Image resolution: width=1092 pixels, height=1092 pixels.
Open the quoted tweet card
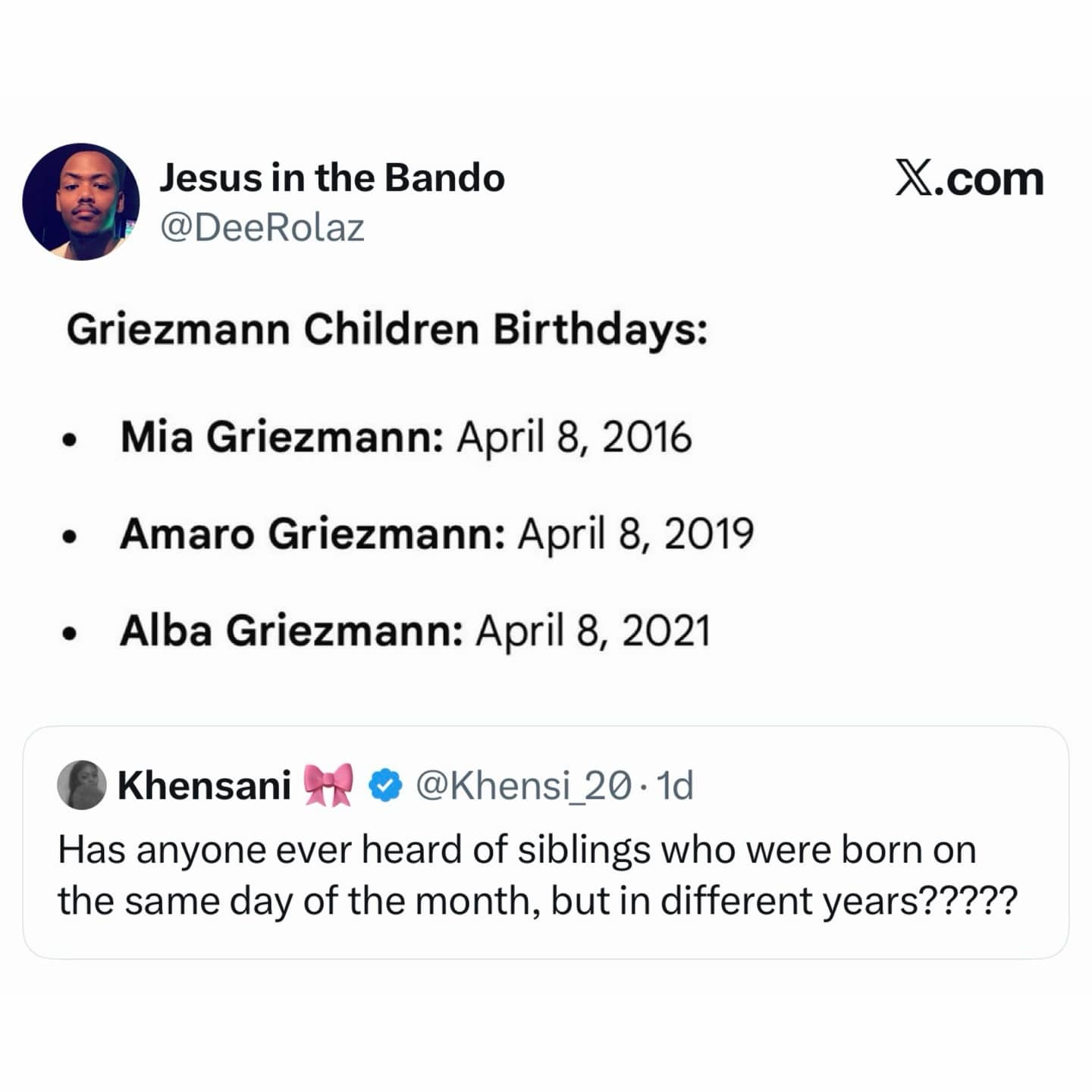(546, 842)
